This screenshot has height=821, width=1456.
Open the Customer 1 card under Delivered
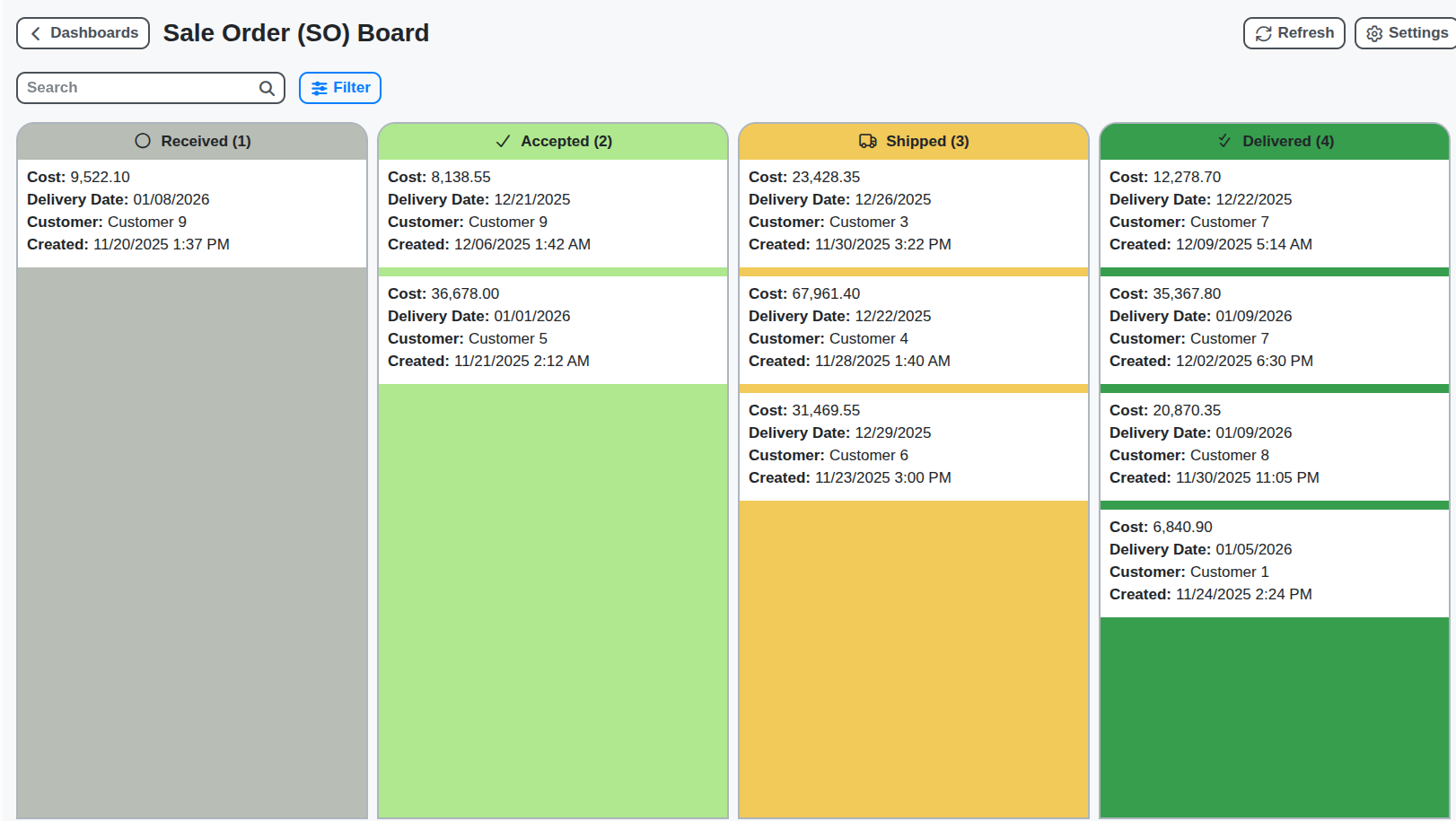click(1274, 560)
